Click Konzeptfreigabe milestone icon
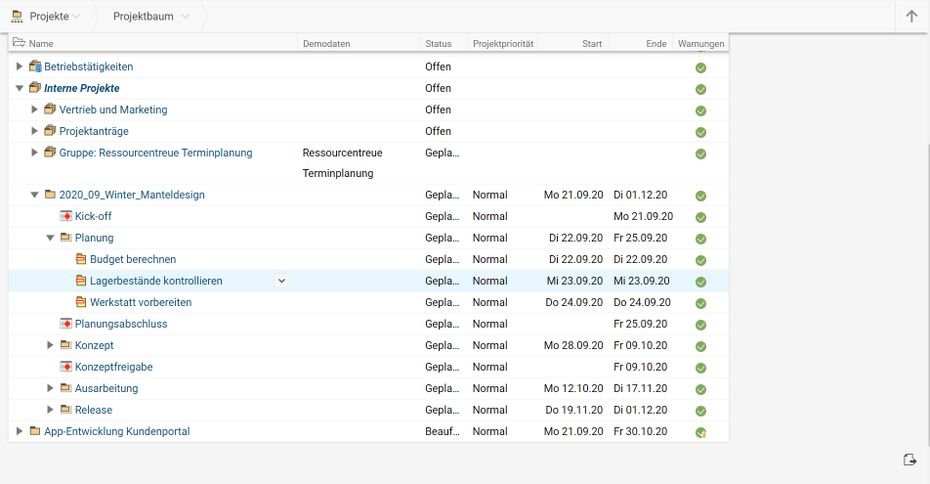Screen dimensions: 930x484 pos(66,367)
